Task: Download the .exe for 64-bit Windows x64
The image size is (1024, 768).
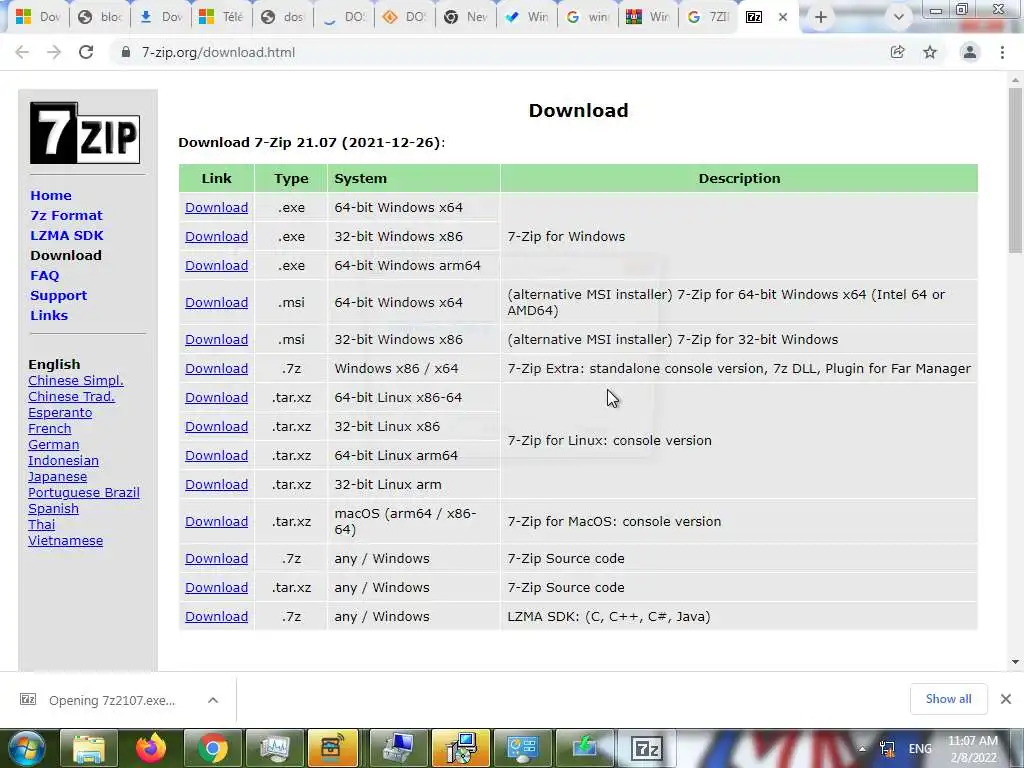Action: 216,207
